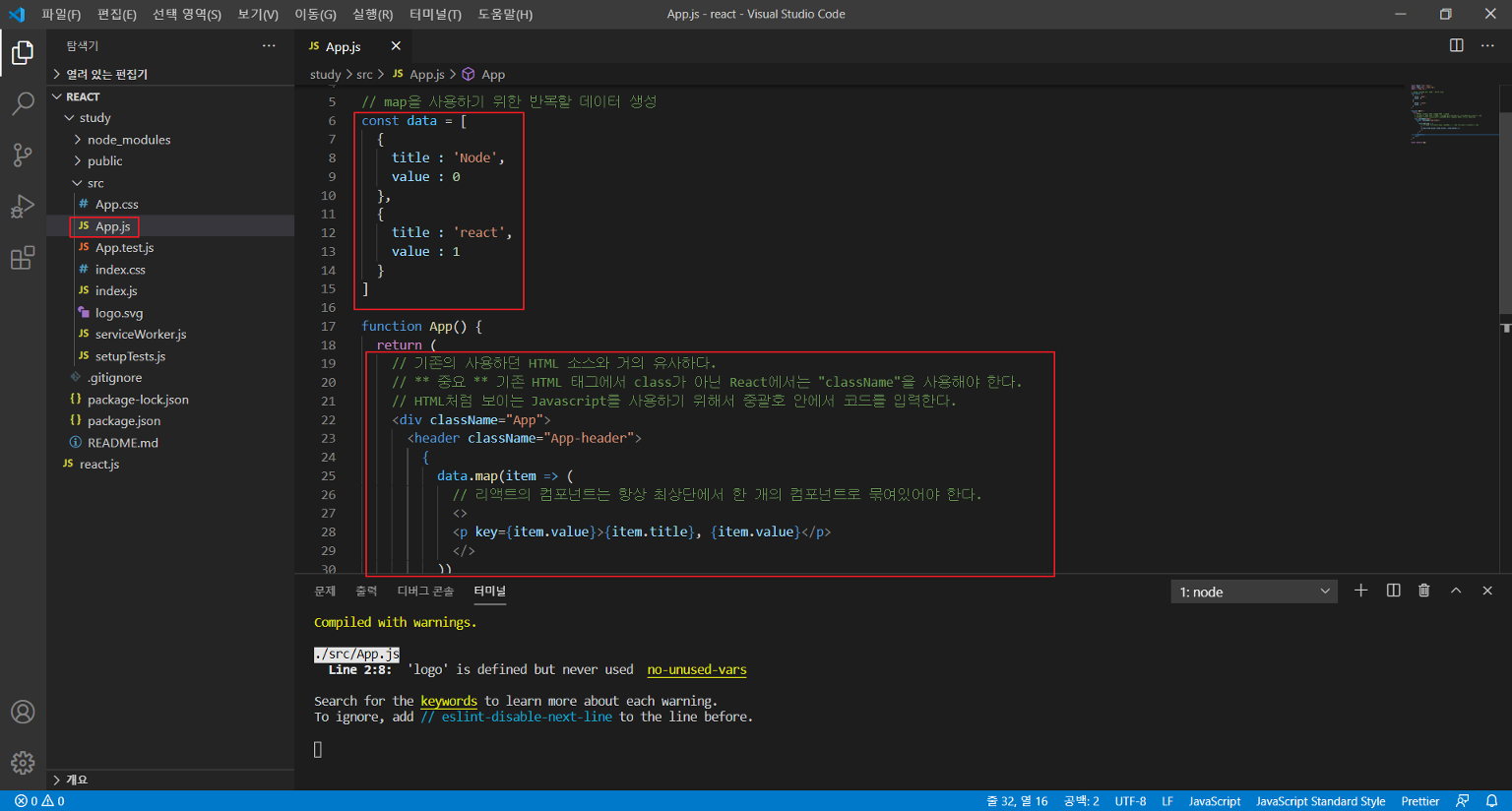Open the Manage gear icon
Screen dimensions: 1512x811
23,763
